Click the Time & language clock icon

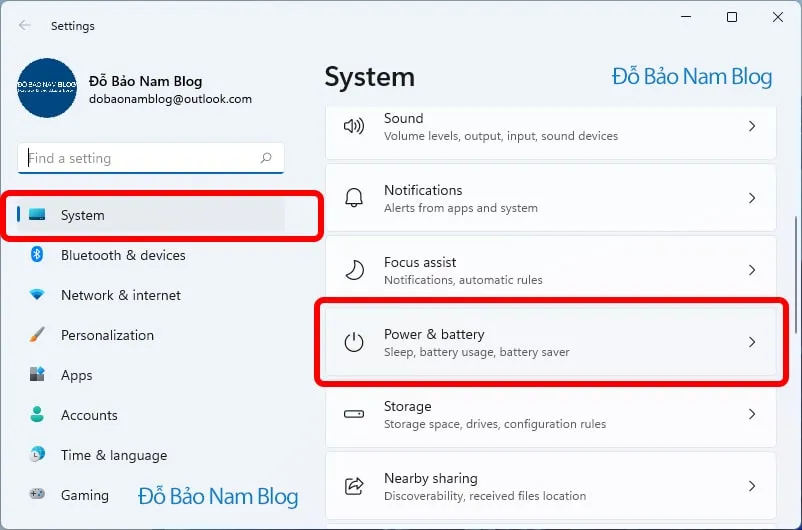37,454
